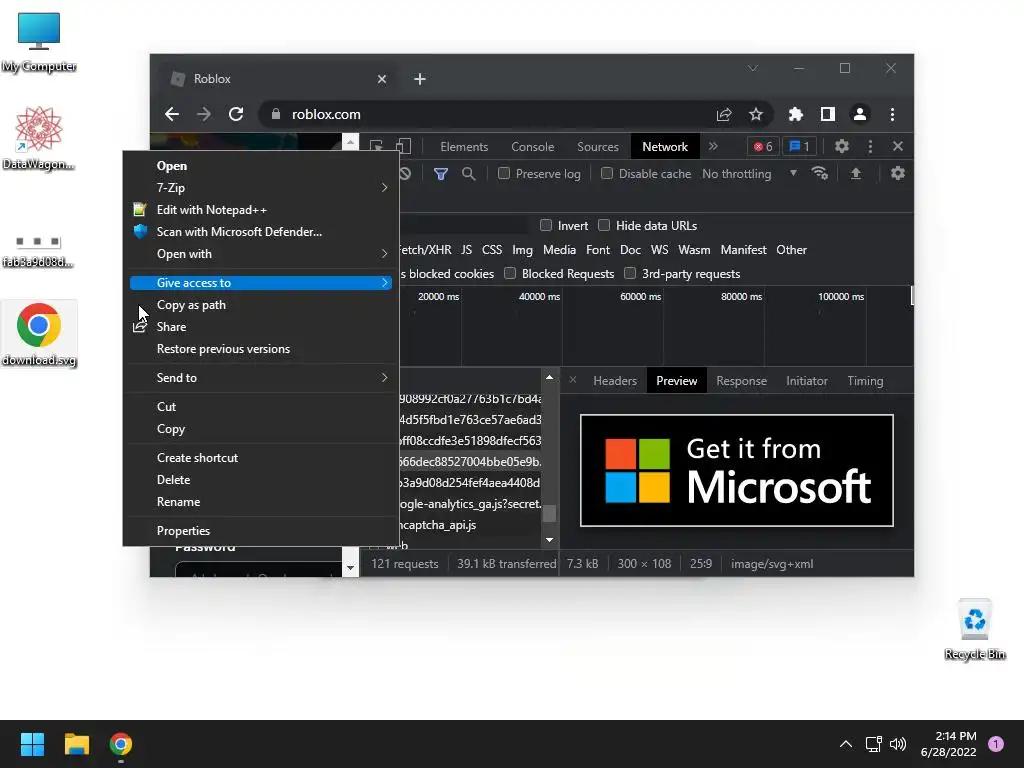Select Edit with Notepad++ menu entry

pyautogui.click(x=261, y=210)
